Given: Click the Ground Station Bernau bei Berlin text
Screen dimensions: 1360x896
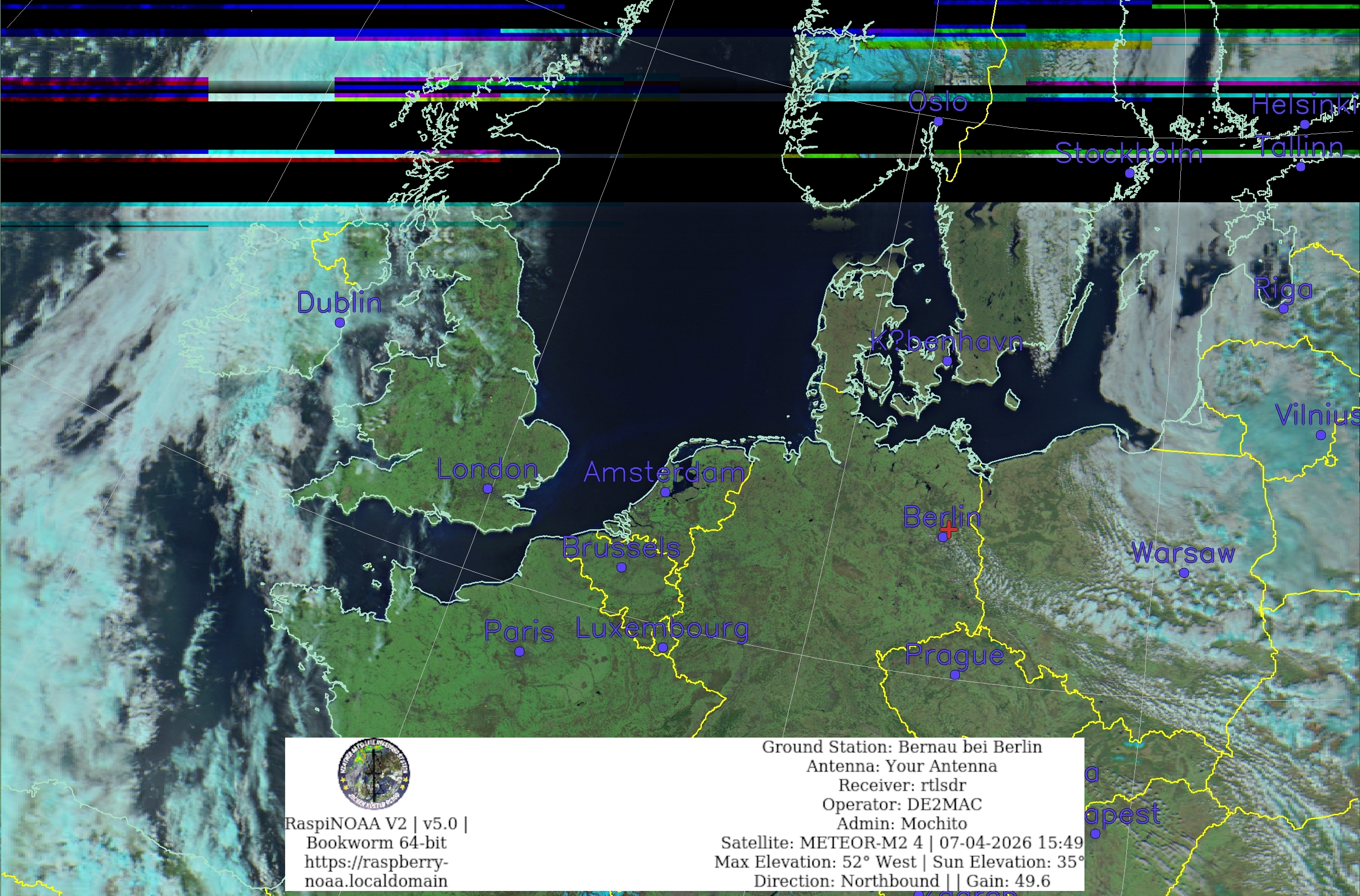Looking at the screenshot, I should click(902, 747).
